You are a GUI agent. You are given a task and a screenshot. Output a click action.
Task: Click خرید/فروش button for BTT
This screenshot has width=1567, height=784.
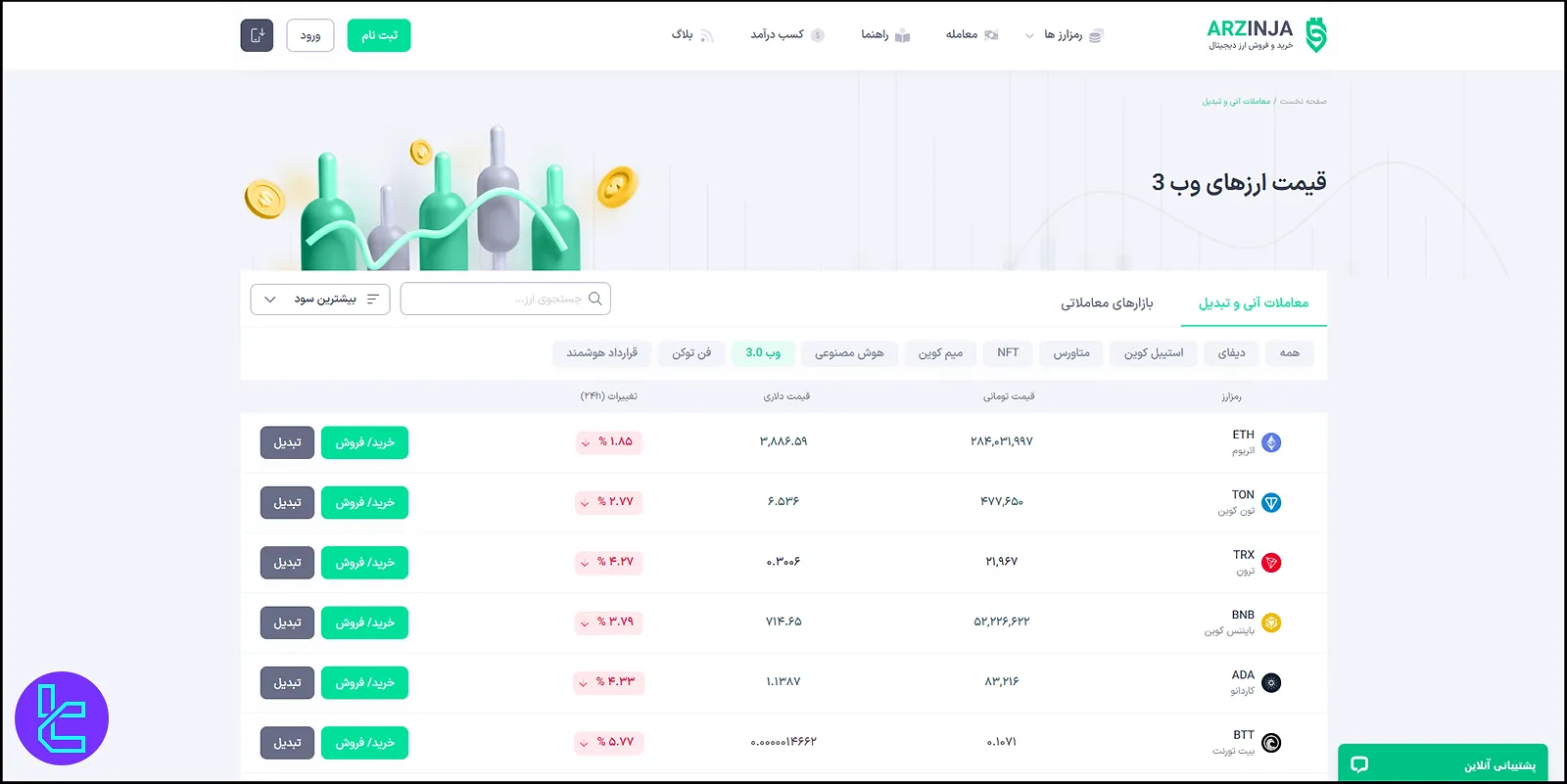[x=364, y=743]
